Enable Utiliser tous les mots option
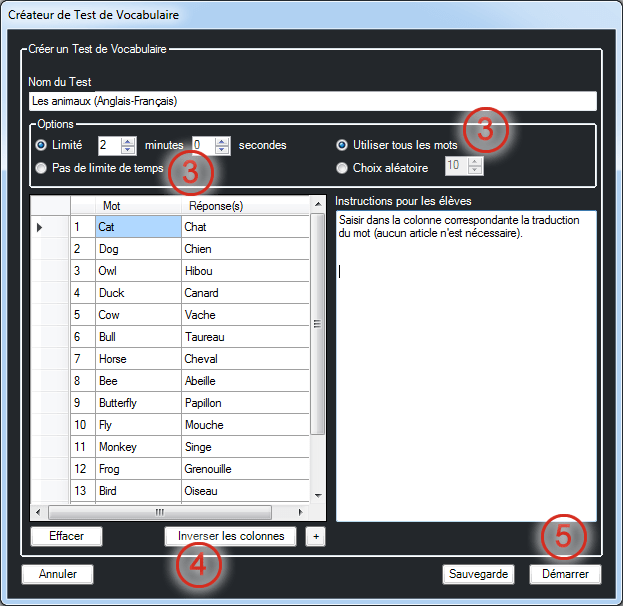The width and height of the screenshot is (623, 606). [343, 145]
